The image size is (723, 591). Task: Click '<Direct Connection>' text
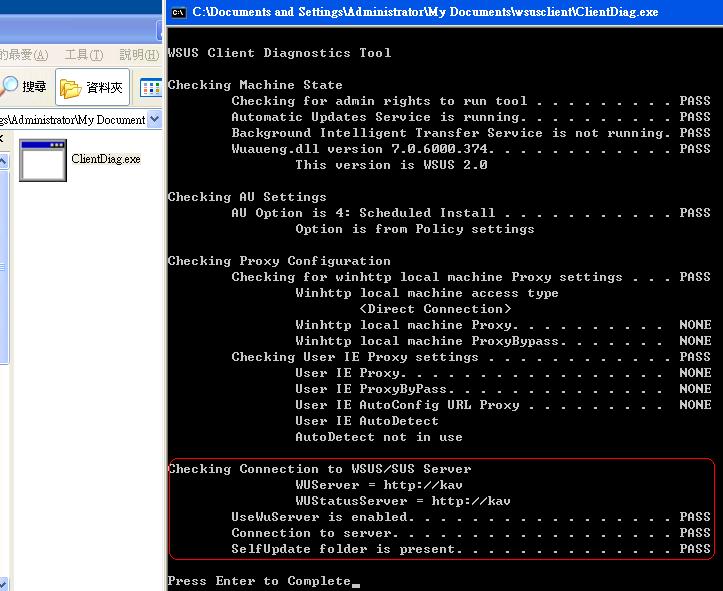[x=435, y=309]
